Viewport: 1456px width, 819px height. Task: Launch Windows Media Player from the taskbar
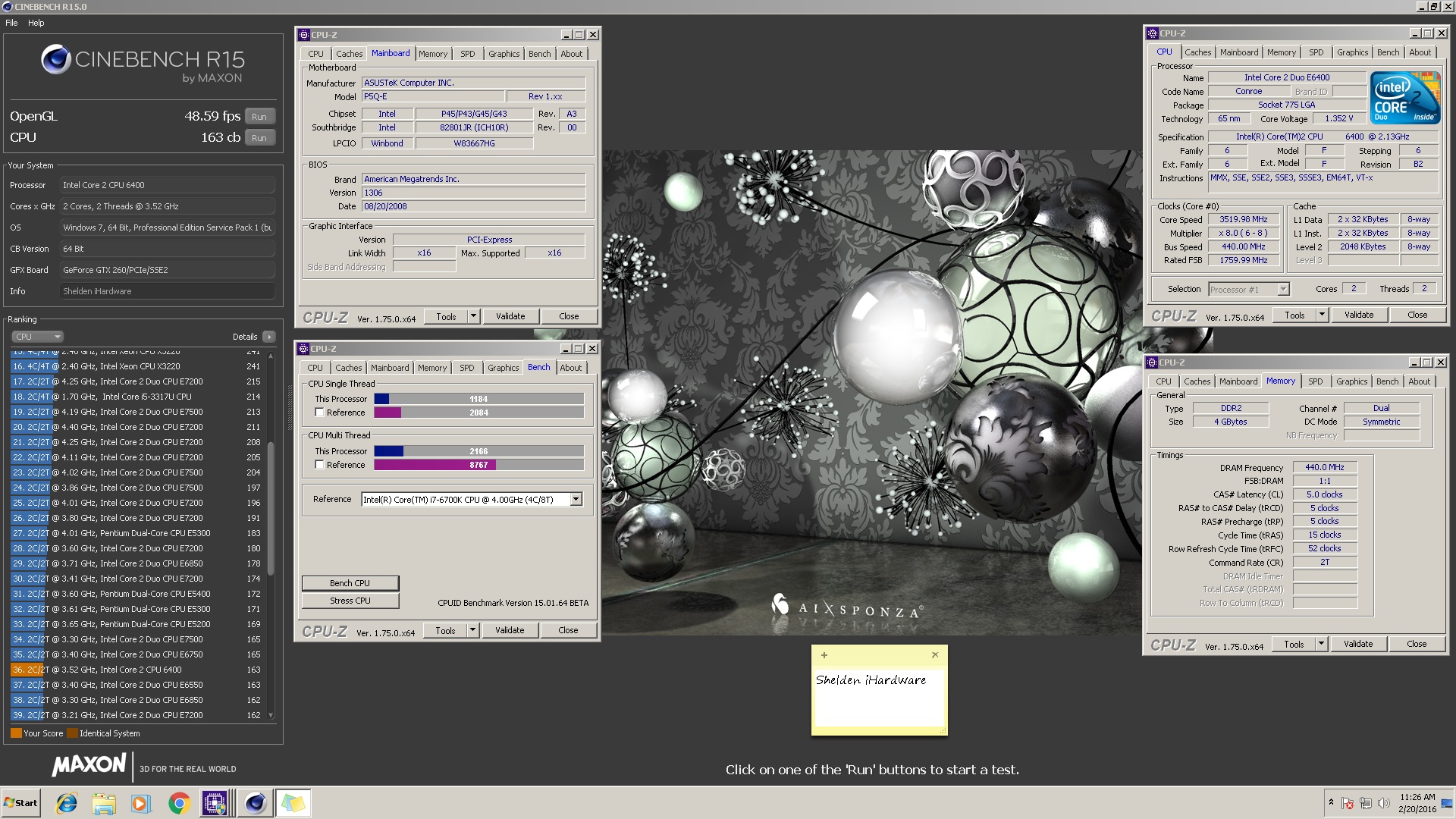141,803
